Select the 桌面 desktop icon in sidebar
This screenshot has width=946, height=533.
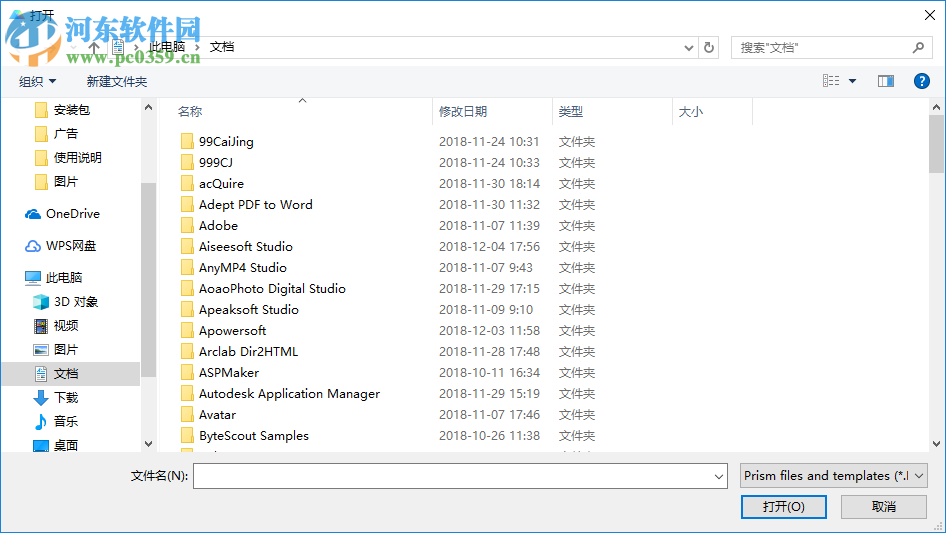[40, 445]
